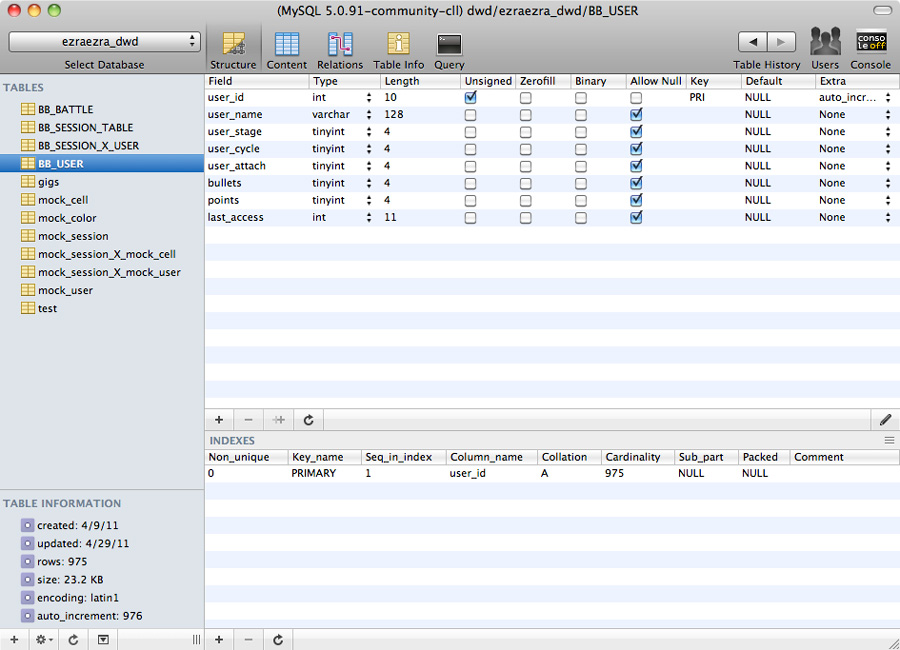Image resolution: width=900 pixels, height=650 pixels.
Task: Switch to the Content view
Action: click(x=287, y=50)
